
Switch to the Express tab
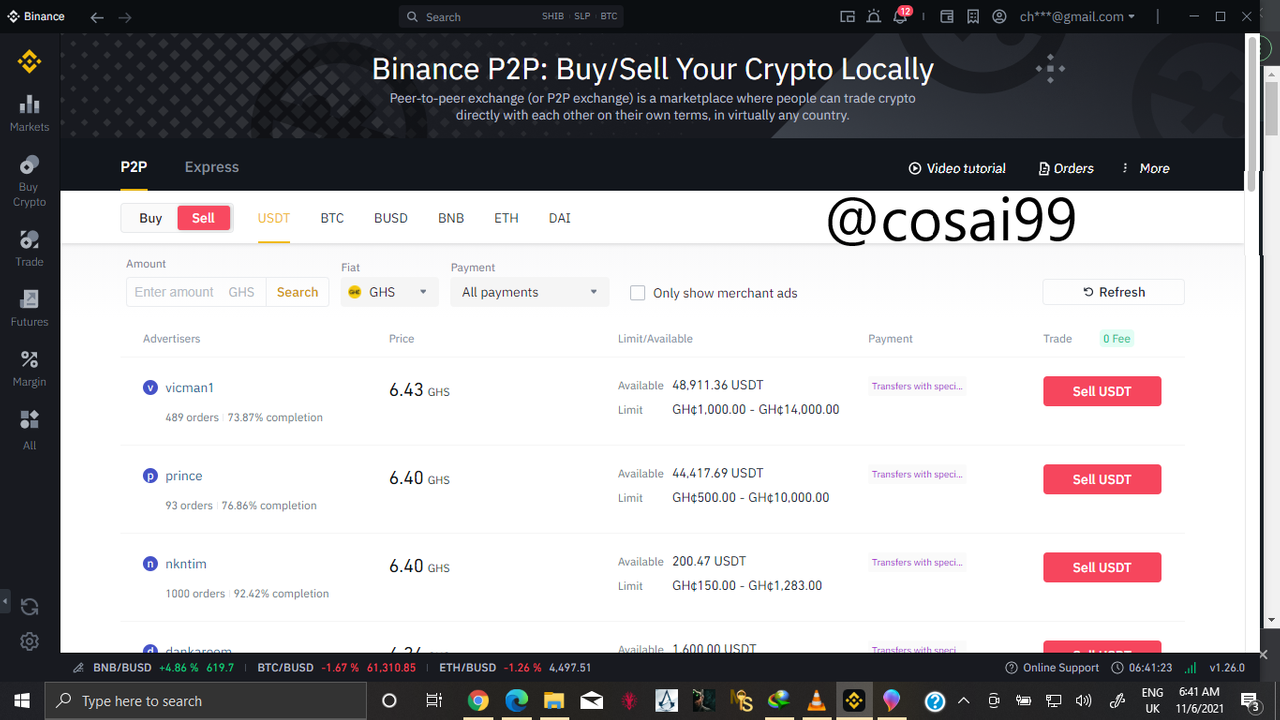(212, 167)
